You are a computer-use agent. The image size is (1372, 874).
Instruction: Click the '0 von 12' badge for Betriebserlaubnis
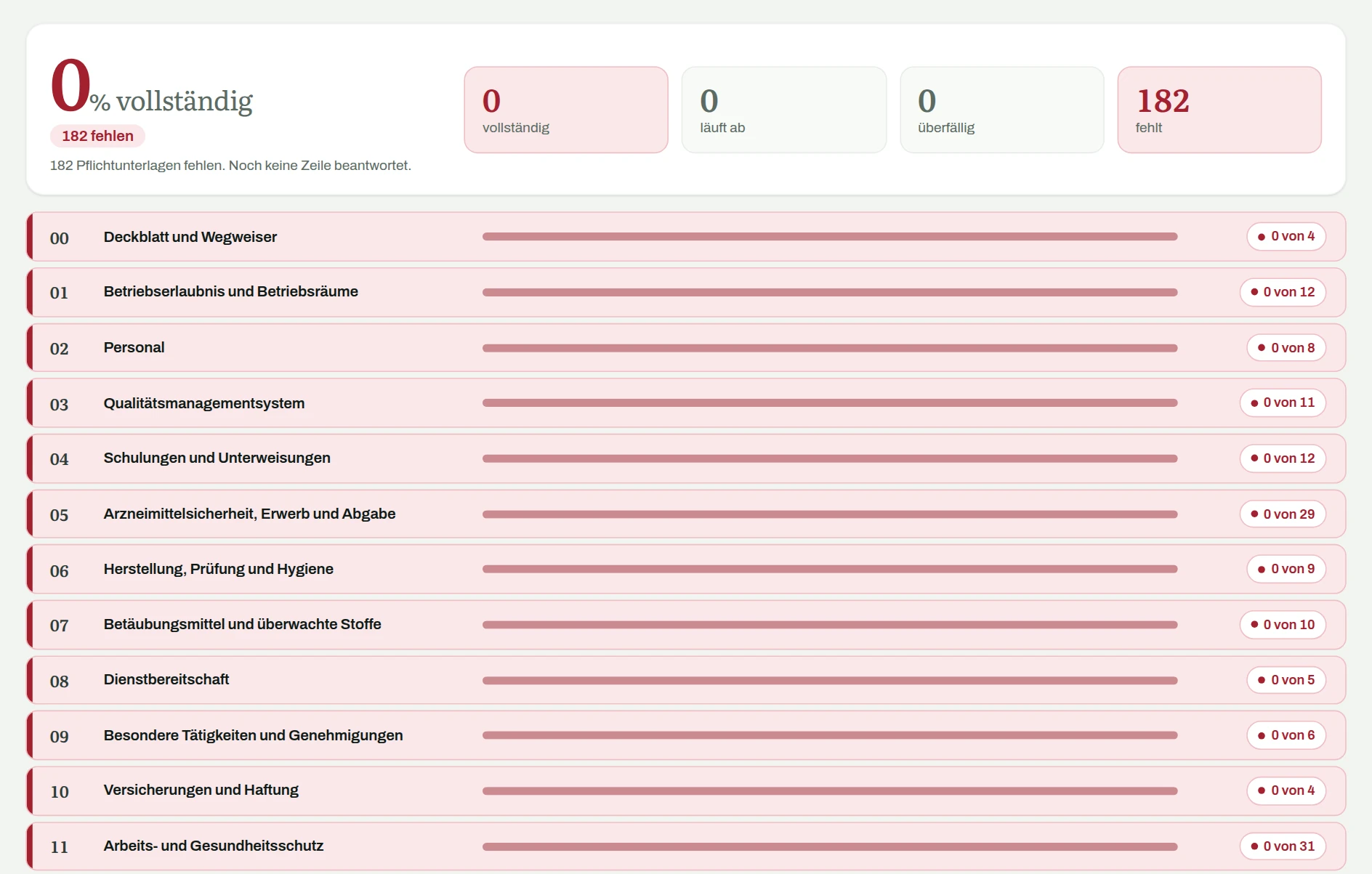[1283, 292]
